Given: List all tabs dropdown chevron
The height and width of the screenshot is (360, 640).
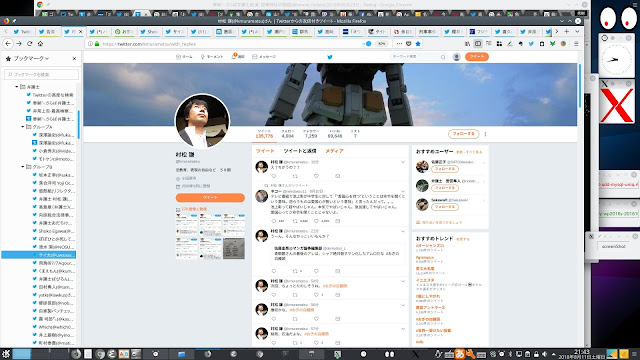Looking at the screenshot, I should [x=577, y=31].
